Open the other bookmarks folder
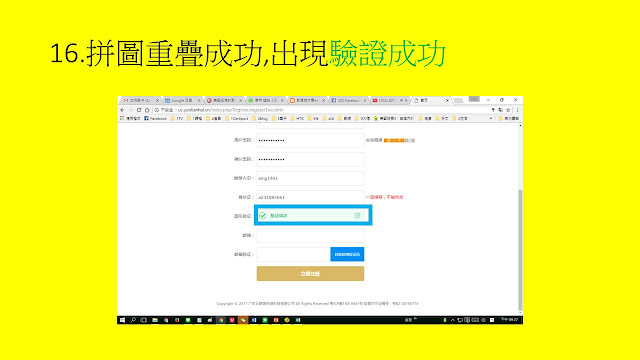The width and height of the screenshot is (640, 360). click(x=509, y=118)
